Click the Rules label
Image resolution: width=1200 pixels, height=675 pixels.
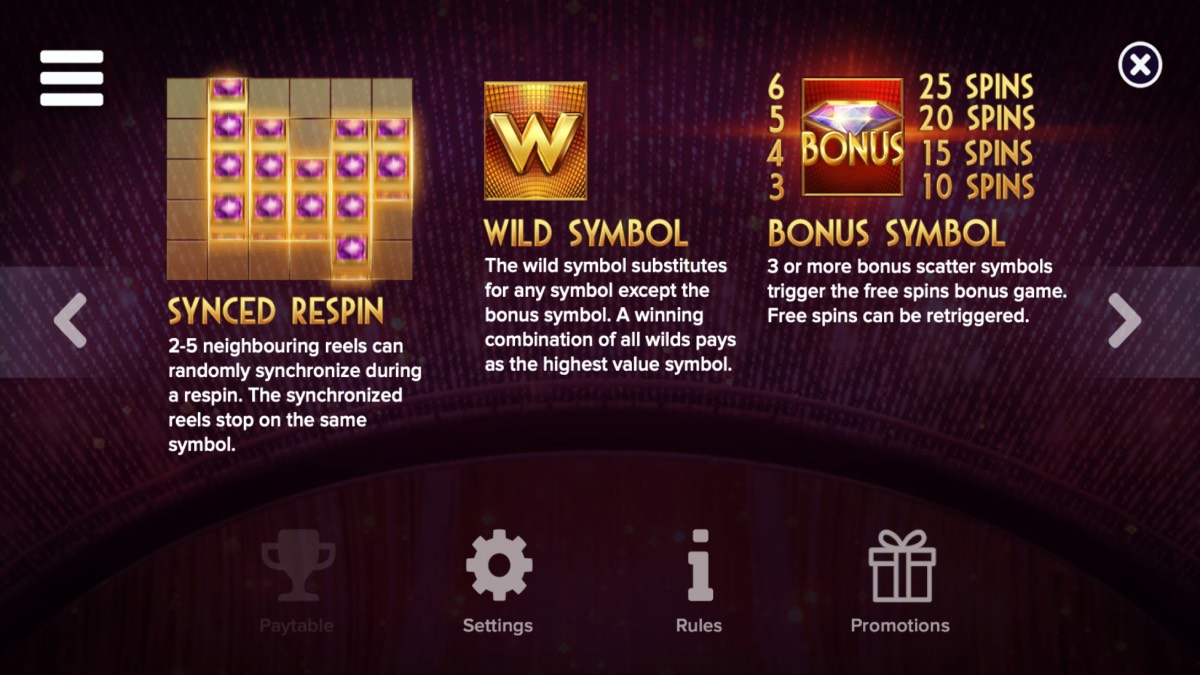tap(699, 626)
